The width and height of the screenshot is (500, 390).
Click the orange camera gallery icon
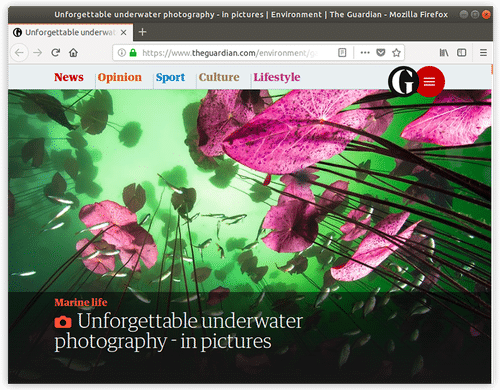pos(63,322)
